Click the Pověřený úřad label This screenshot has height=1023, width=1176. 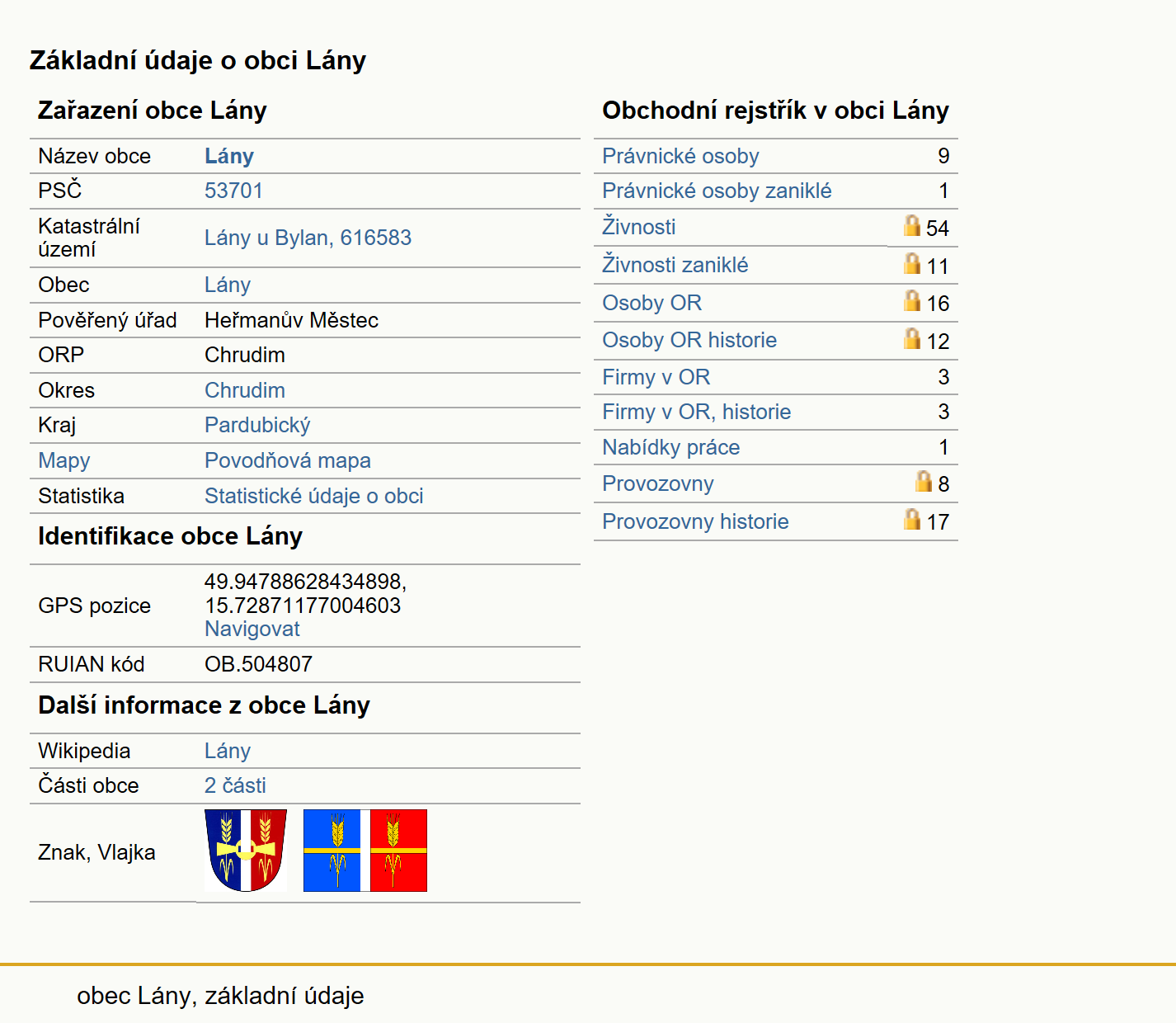coord(107,320)
